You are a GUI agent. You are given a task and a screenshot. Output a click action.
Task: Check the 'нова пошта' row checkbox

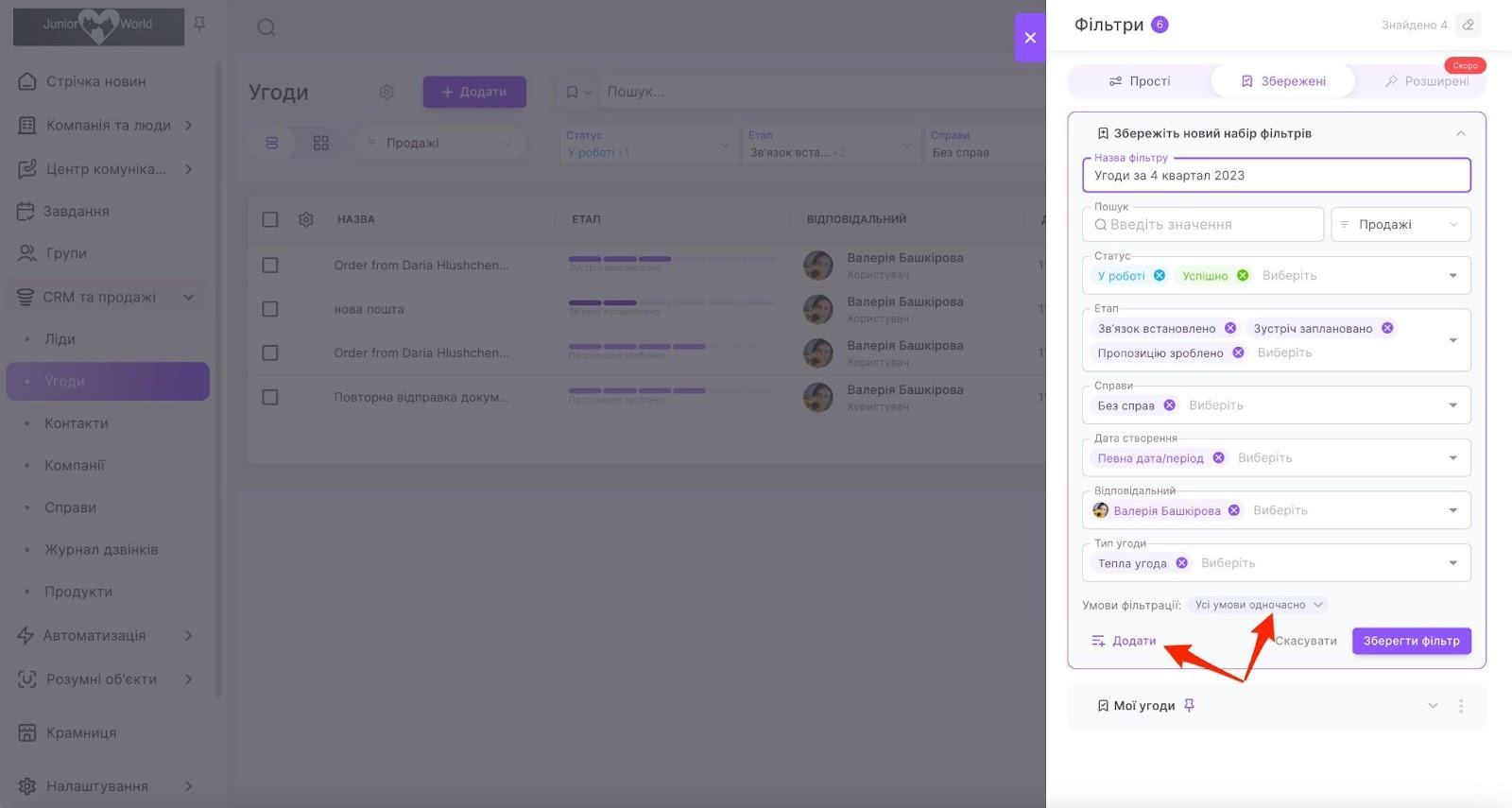(270, 309)
